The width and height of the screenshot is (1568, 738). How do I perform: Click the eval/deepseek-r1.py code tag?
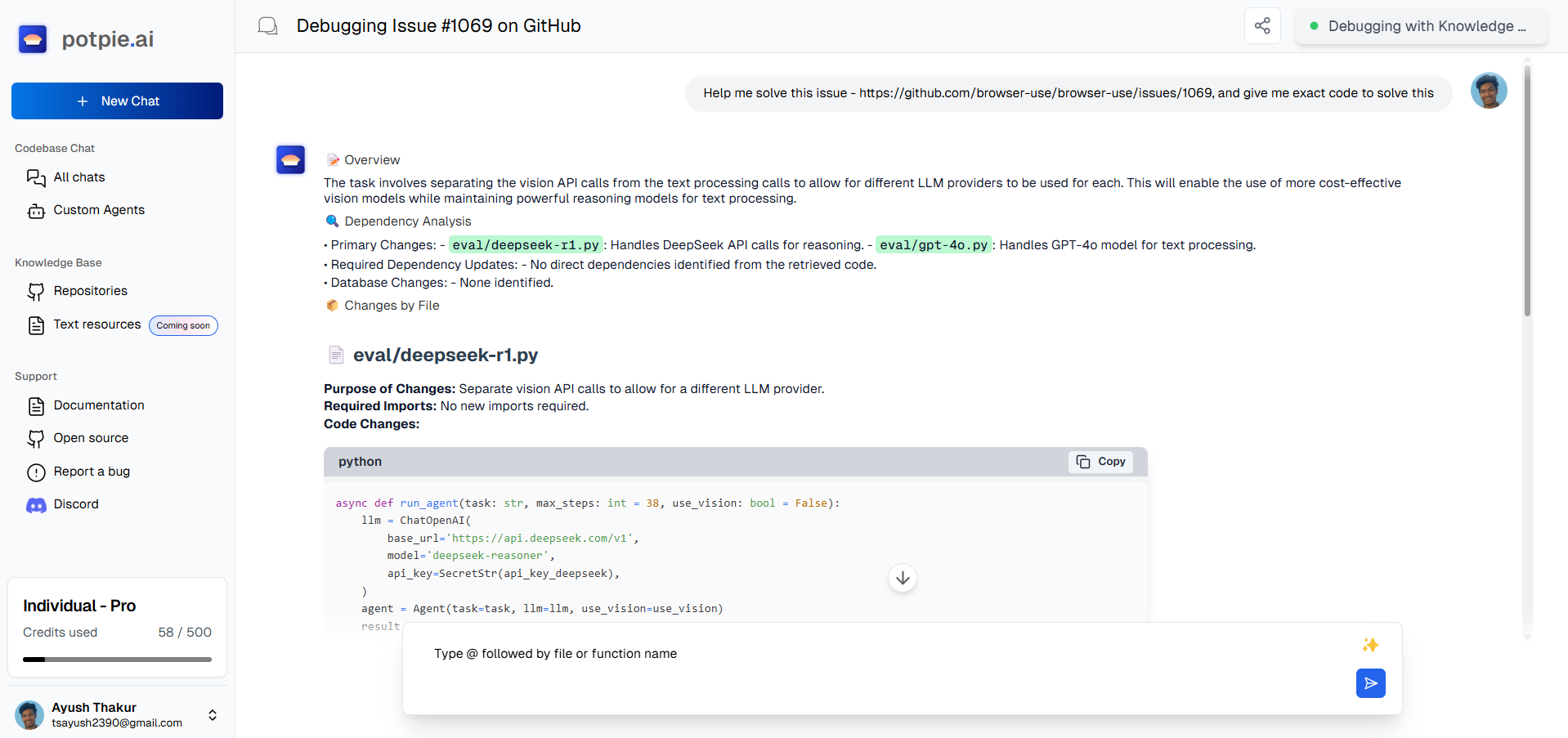[526, 245]
